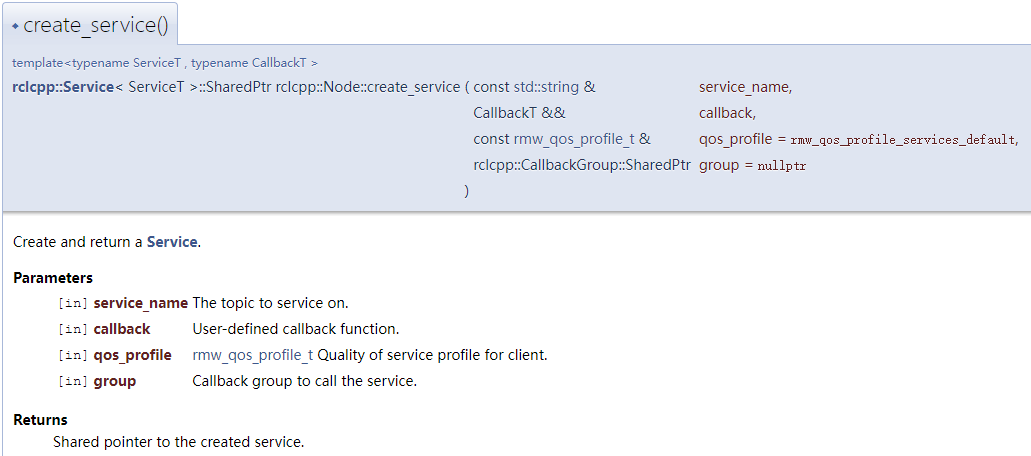The height and width of the screenshot is (456, 1031).
Task: Select the group entry in the Parameters list
Action: click(x=114, y=381)
